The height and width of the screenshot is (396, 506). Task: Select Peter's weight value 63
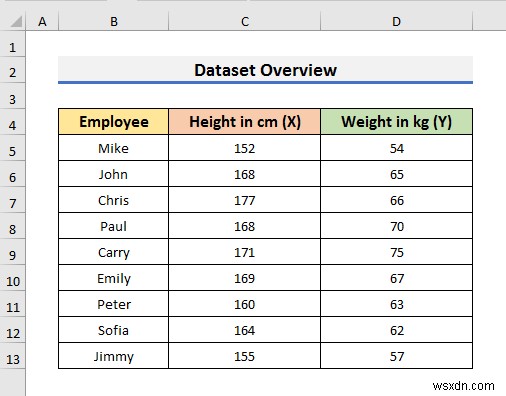tap(396, 304)
